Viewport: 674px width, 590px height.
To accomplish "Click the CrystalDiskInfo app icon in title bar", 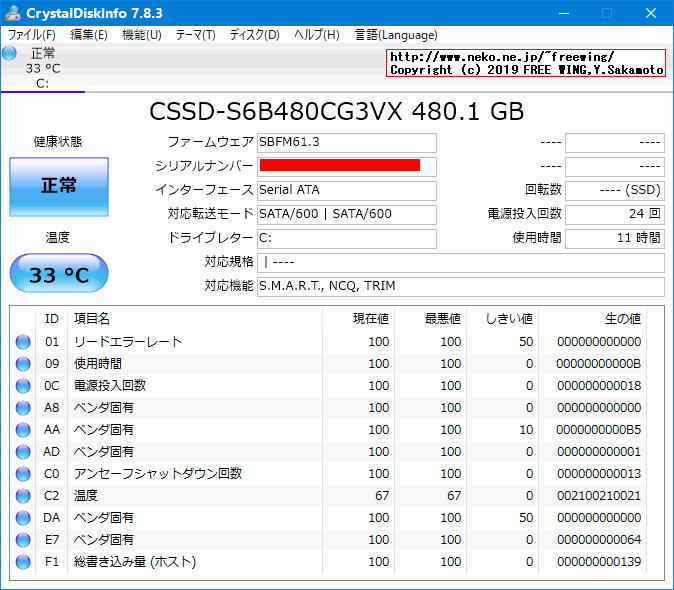I will pos(13,13).
